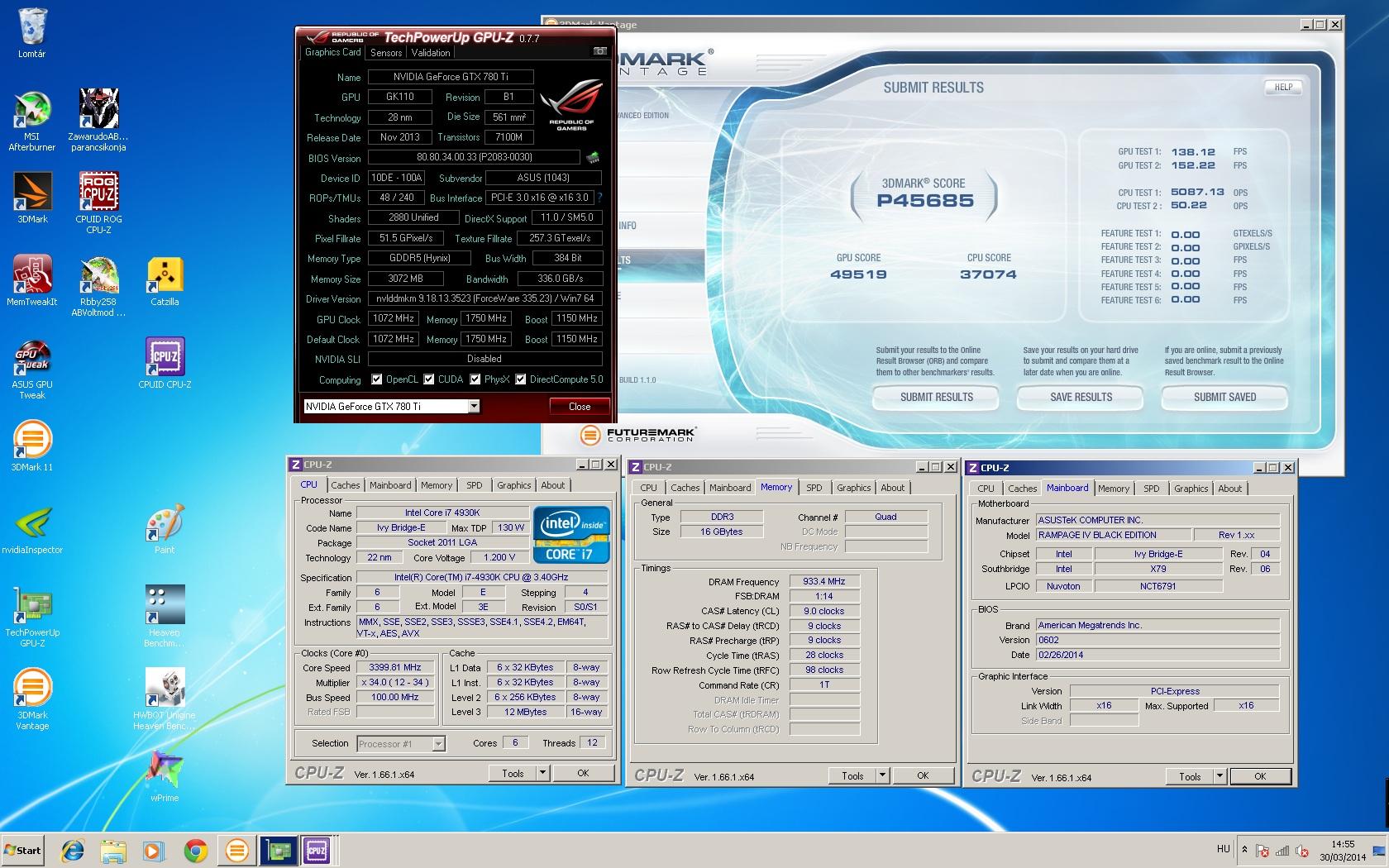Viewport: 1389px width, 868px height.
Task: Open Mainboard tab in CPU-Z Memory window
Action: [730, 488]
